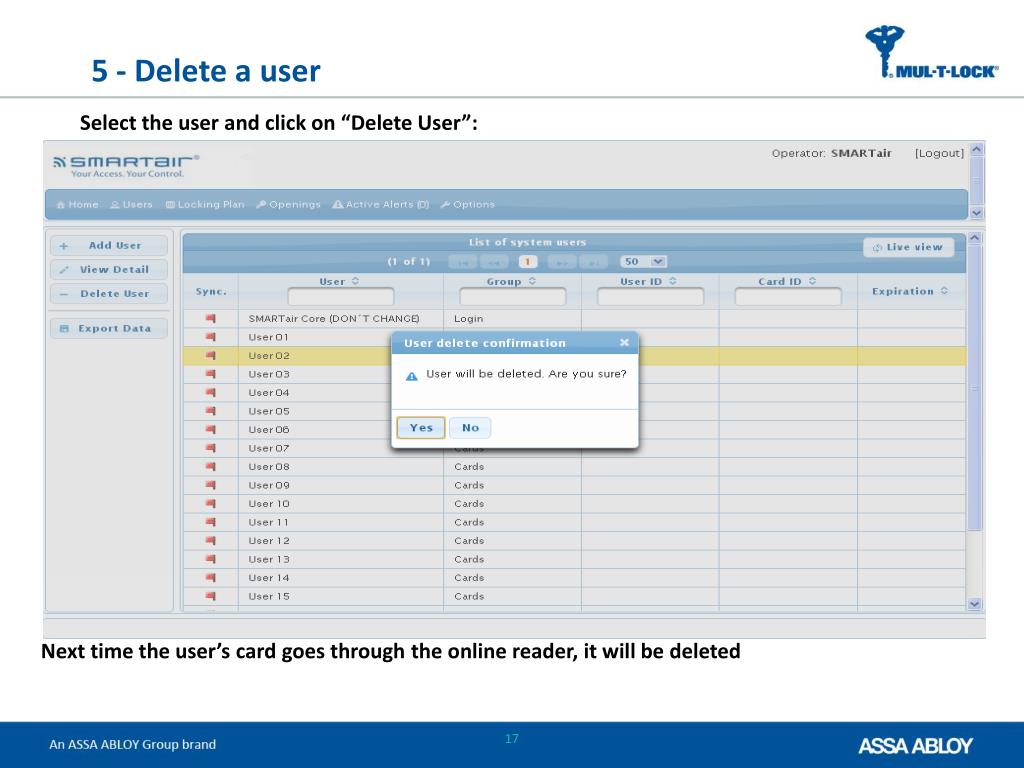The height and width of the screenshot is (768, 1024).
Task: Focus the Group filter field
Action: [513, 297]
